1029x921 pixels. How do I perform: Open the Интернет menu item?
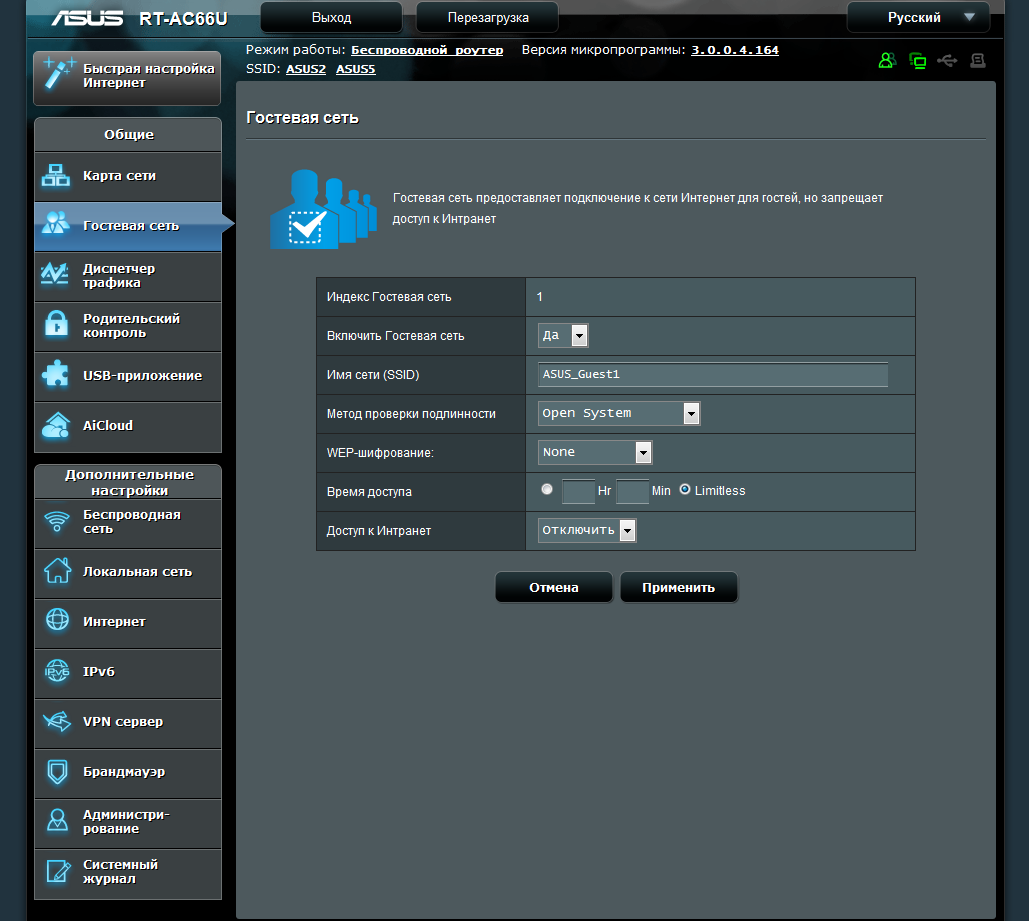coord(128,622)
